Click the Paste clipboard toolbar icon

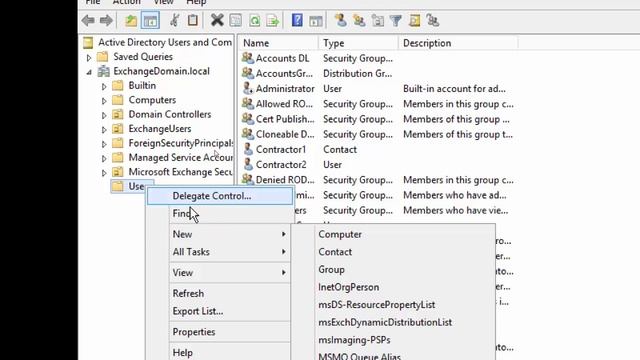(193, 20)
